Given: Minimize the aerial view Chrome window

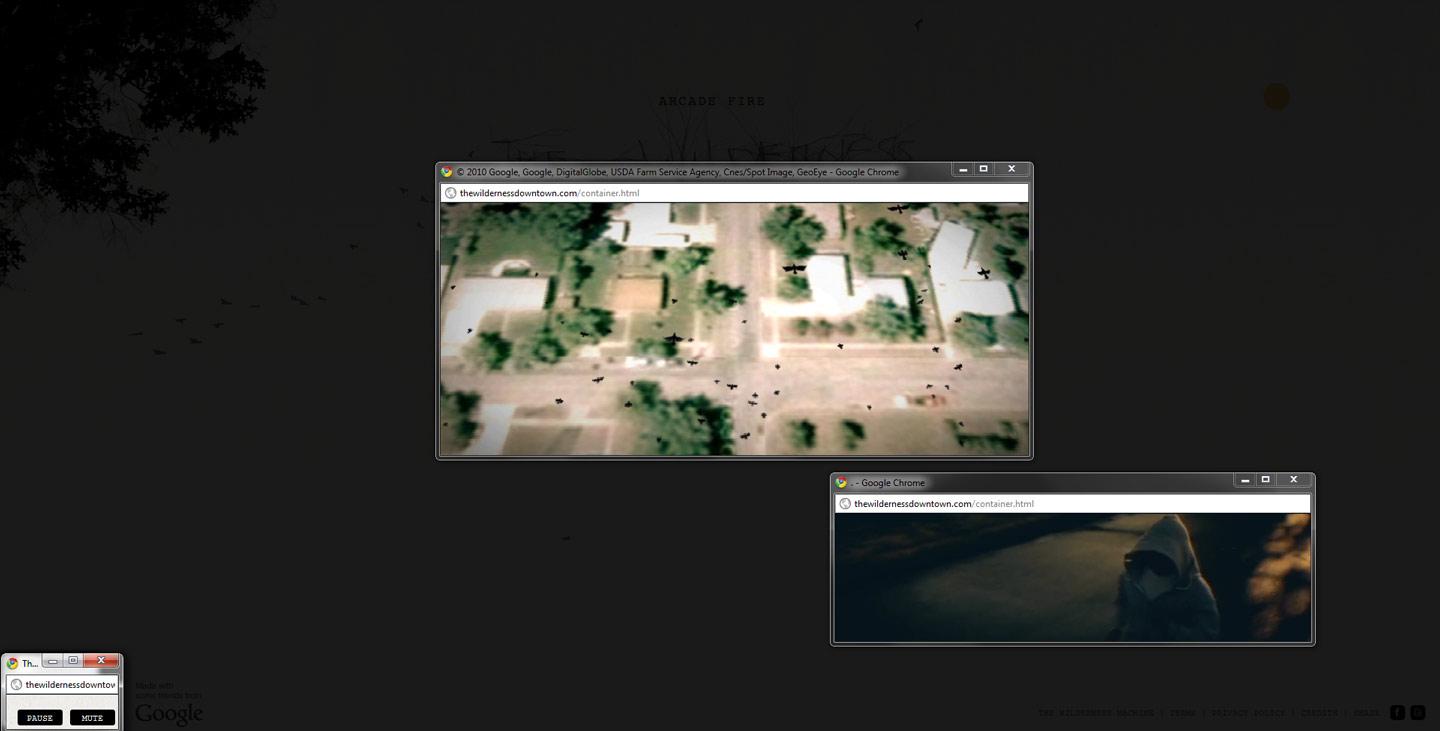Looking at the screenshot, I should pyautogui.click(x=963, y=170).
